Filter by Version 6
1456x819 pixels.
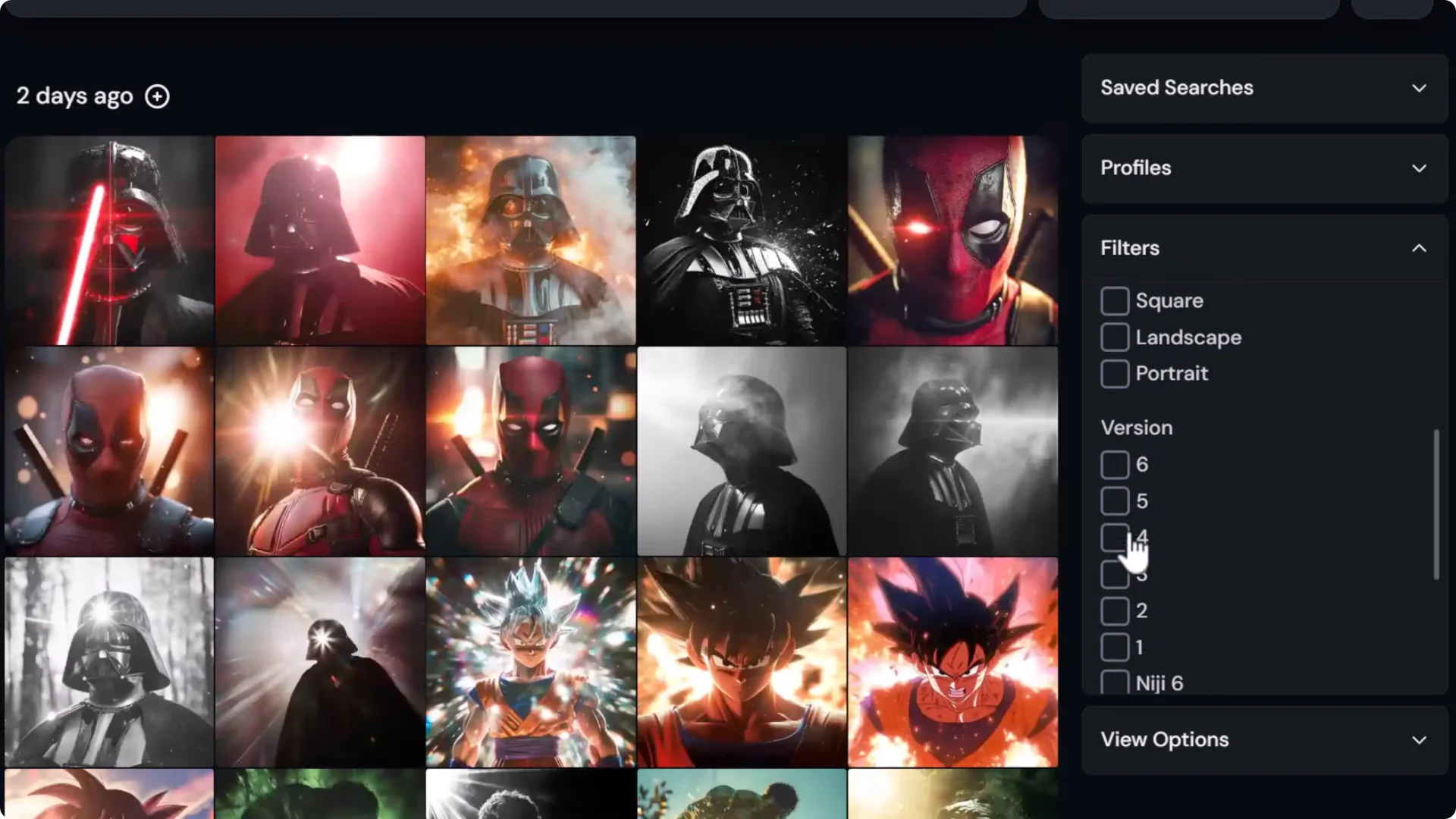(1115, 465)
